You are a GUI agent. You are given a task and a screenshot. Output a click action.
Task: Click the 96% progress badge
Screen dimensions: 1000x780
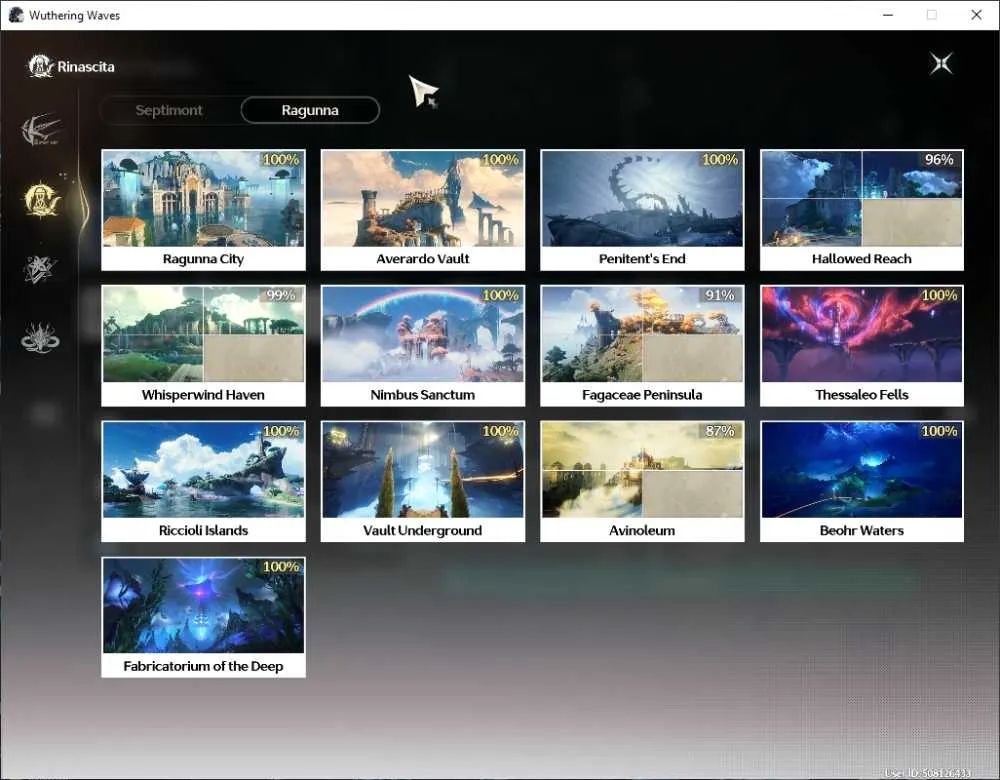click(939, 159)
